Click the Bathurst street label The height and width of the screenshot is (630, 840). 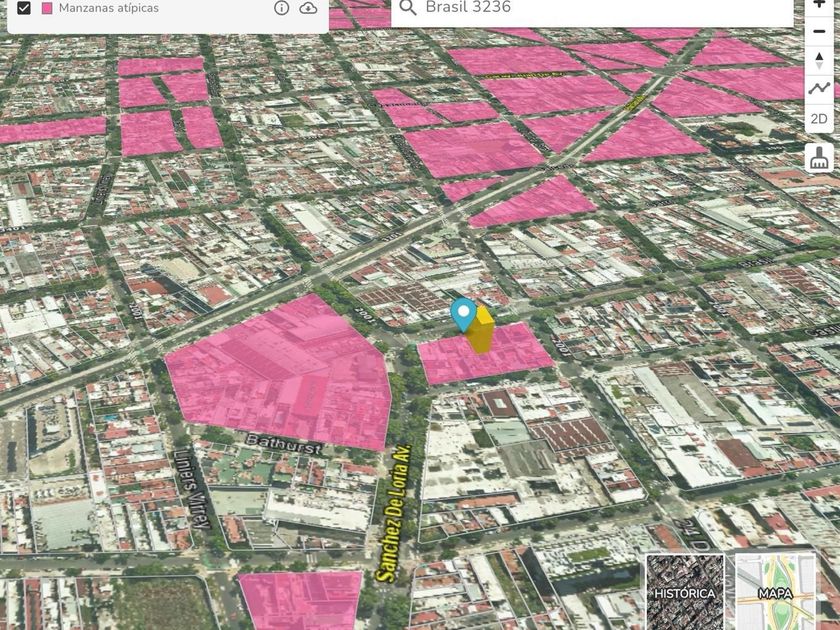[x=284, y=445]
